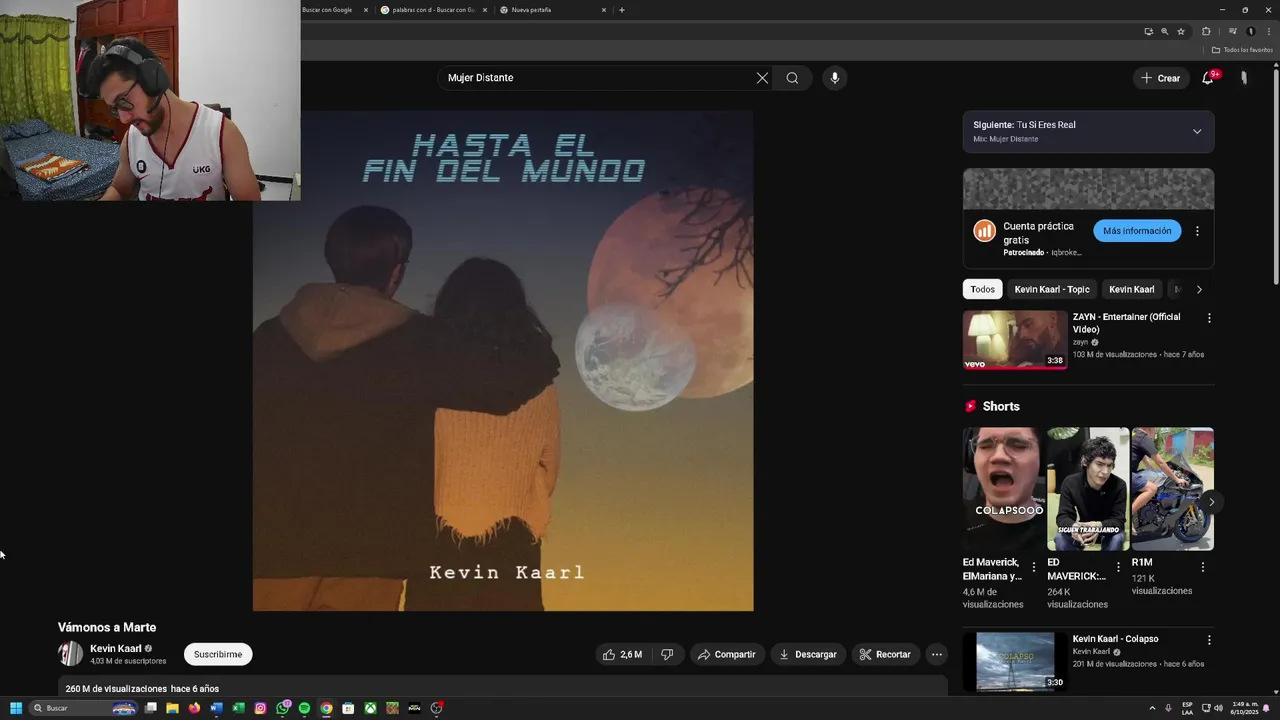Viewport: 1280px width, 720px height.
Task: Open a new browser tab with plus
Action: point(622,10)
